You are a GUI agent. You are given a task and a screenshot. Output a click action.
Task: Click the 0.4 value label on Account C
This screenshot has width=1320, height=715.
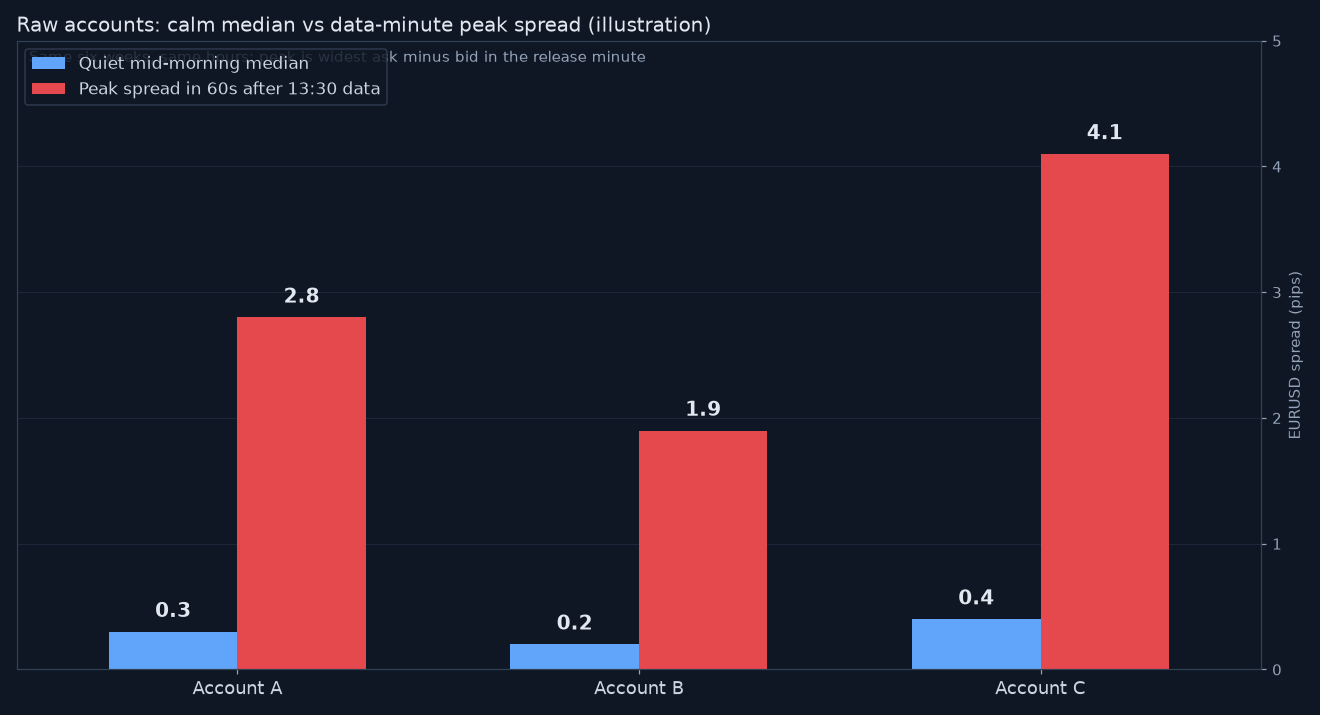coord(976,598)
